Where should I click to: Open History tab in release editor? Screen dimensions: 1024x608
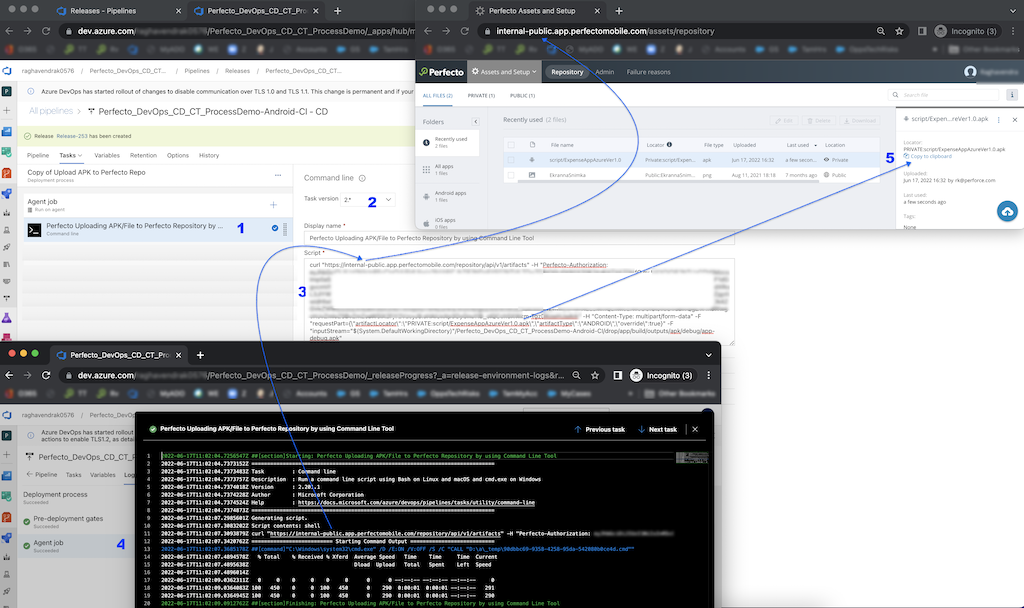[209, 155]
